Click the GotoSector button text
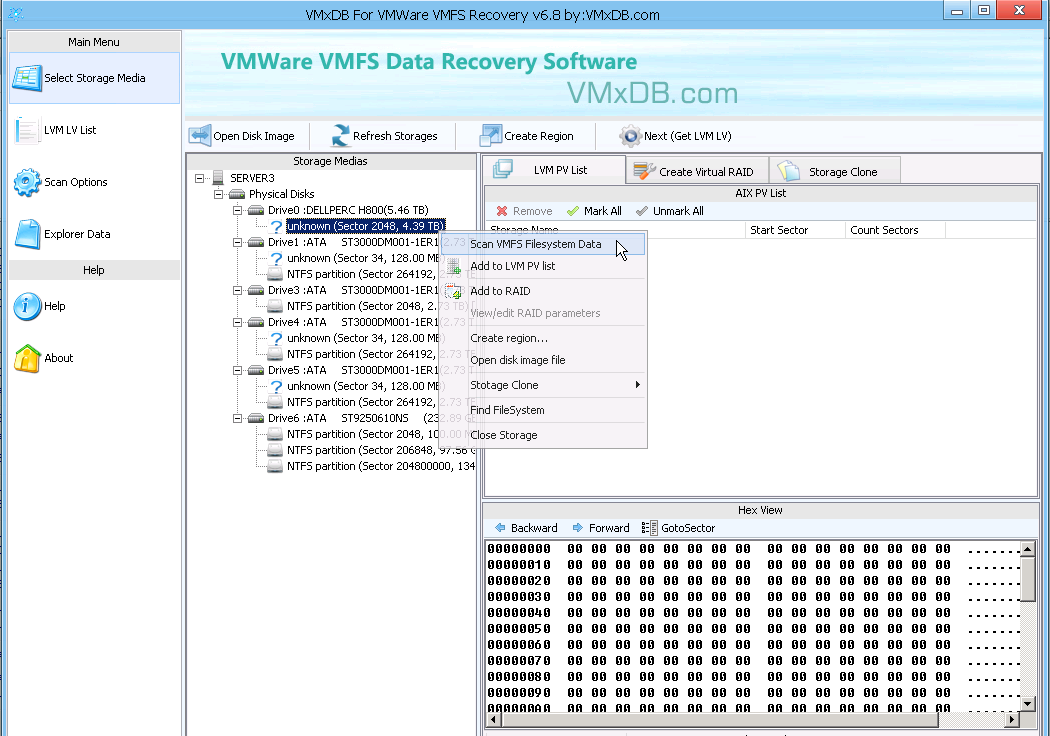Viewport: 1050px width, 736px height. click(688, 528)
